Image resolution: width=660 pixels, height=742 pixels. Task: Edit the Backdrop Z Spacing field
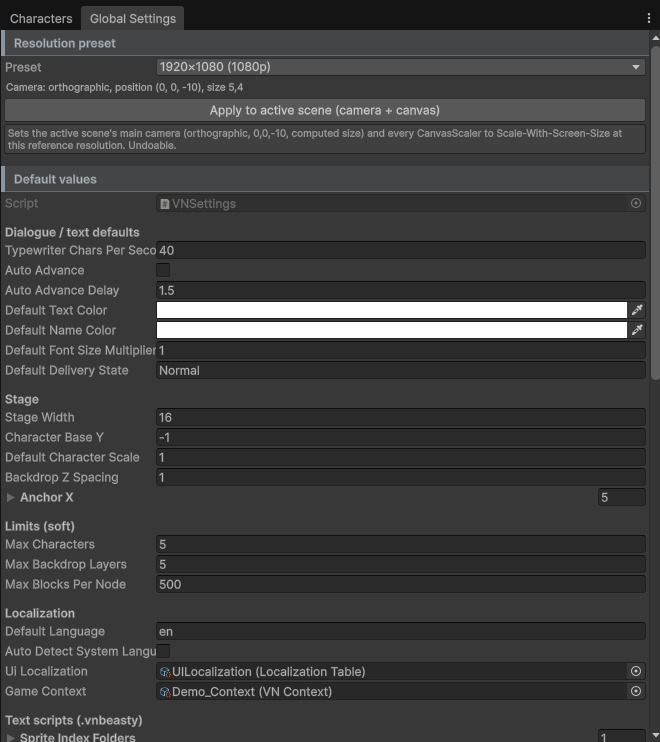[401, 477]
